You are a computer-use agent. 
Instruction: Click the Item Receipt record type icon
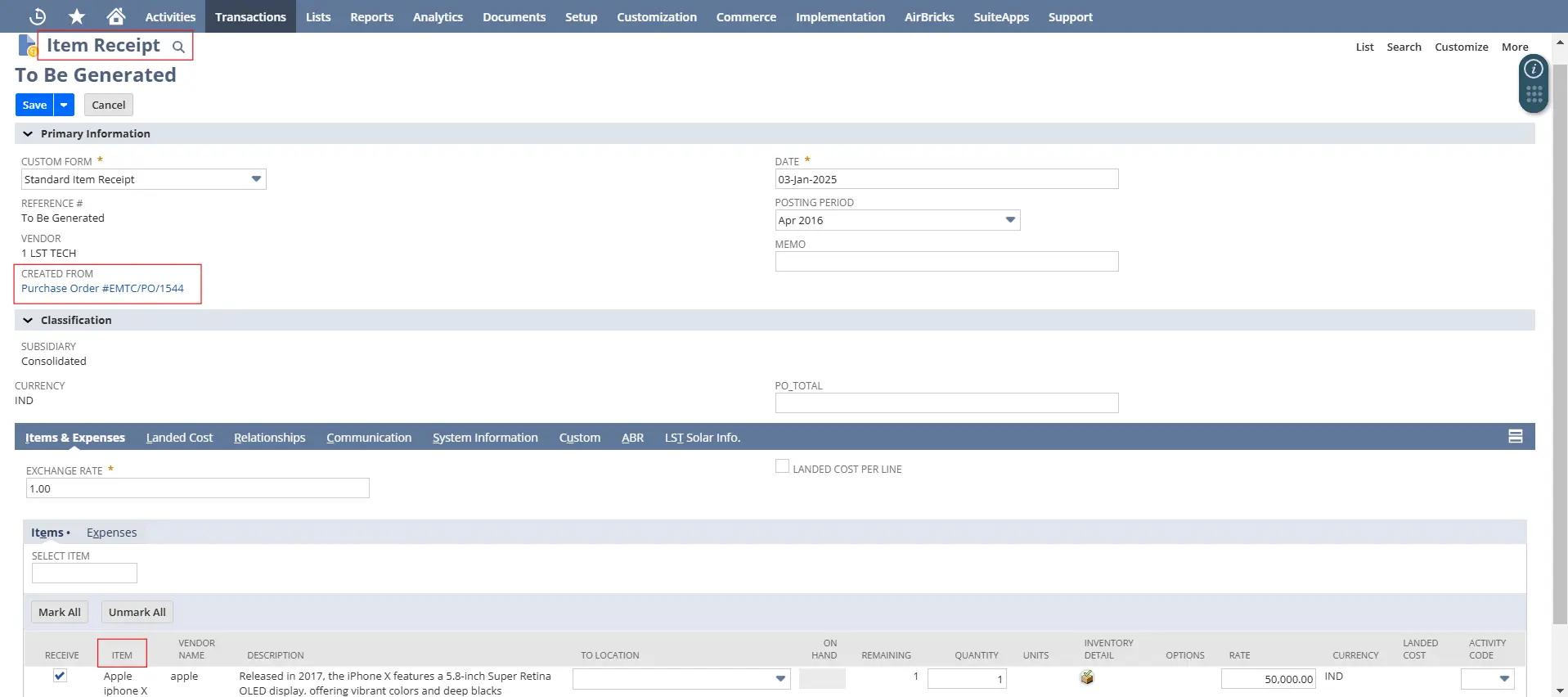(x=28, y=46)
